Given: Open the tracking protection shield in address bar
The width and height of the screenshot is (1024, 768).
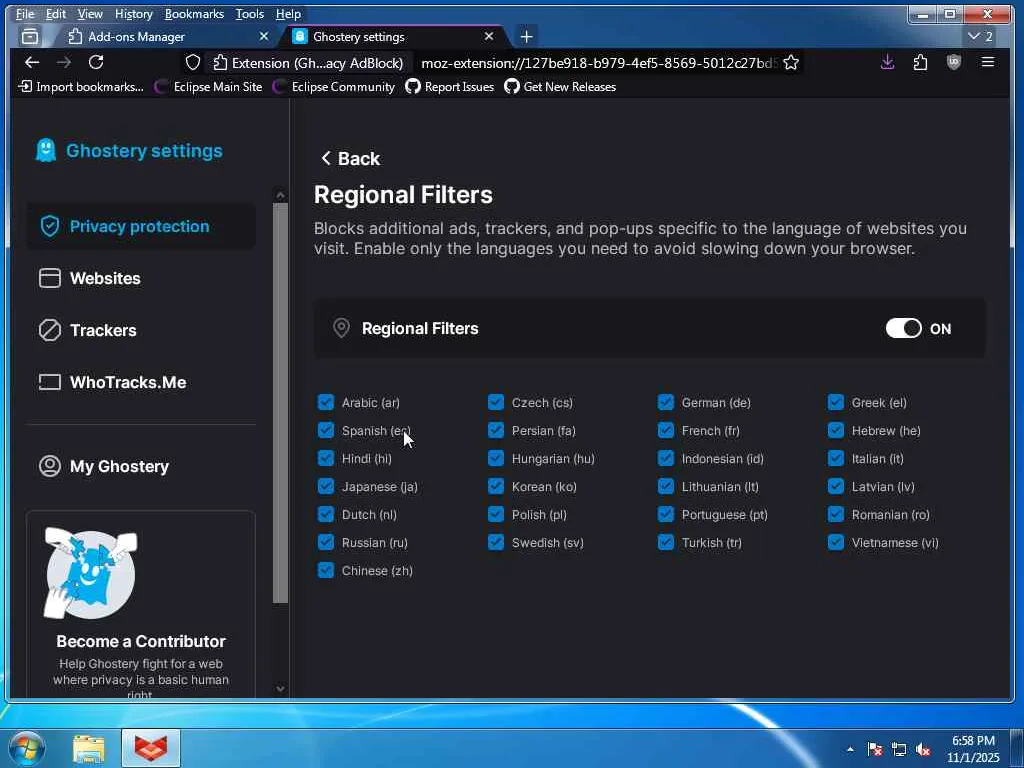Looking at the screenshot, I should tap(193, 63).
